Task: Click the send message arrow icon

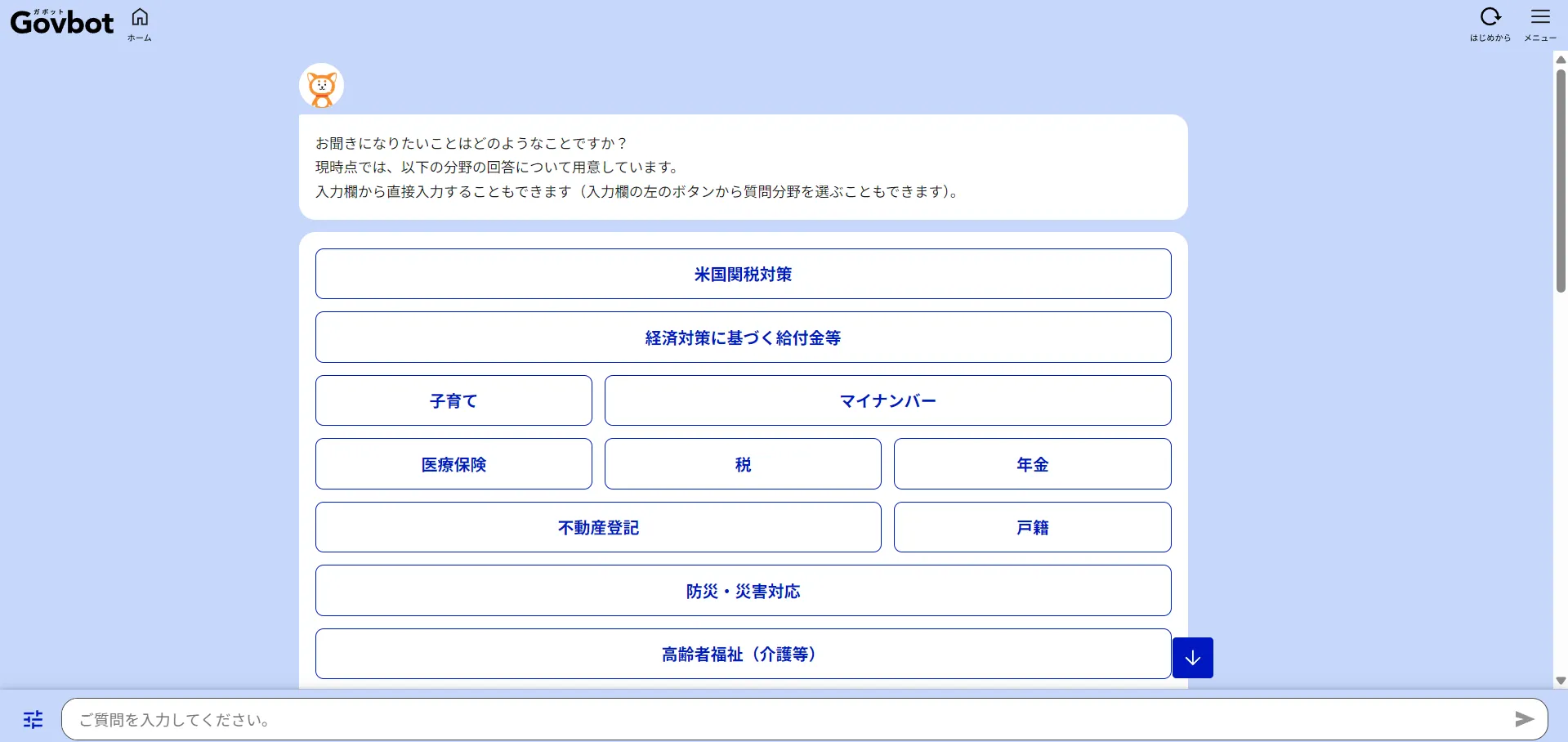Action: [x=1523, y=719]
